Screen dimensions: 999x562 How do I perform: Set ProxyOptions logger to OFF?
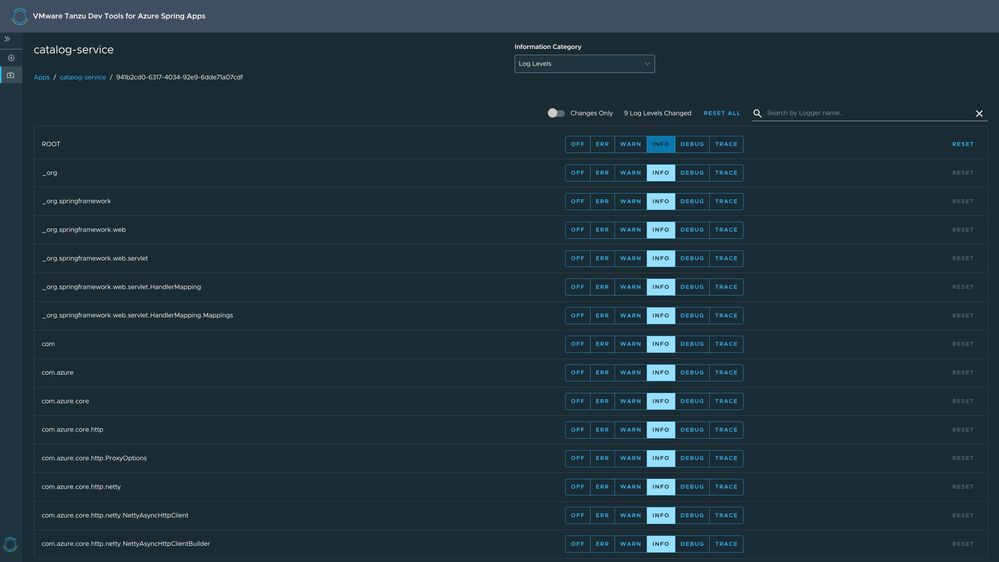point(577,458)
